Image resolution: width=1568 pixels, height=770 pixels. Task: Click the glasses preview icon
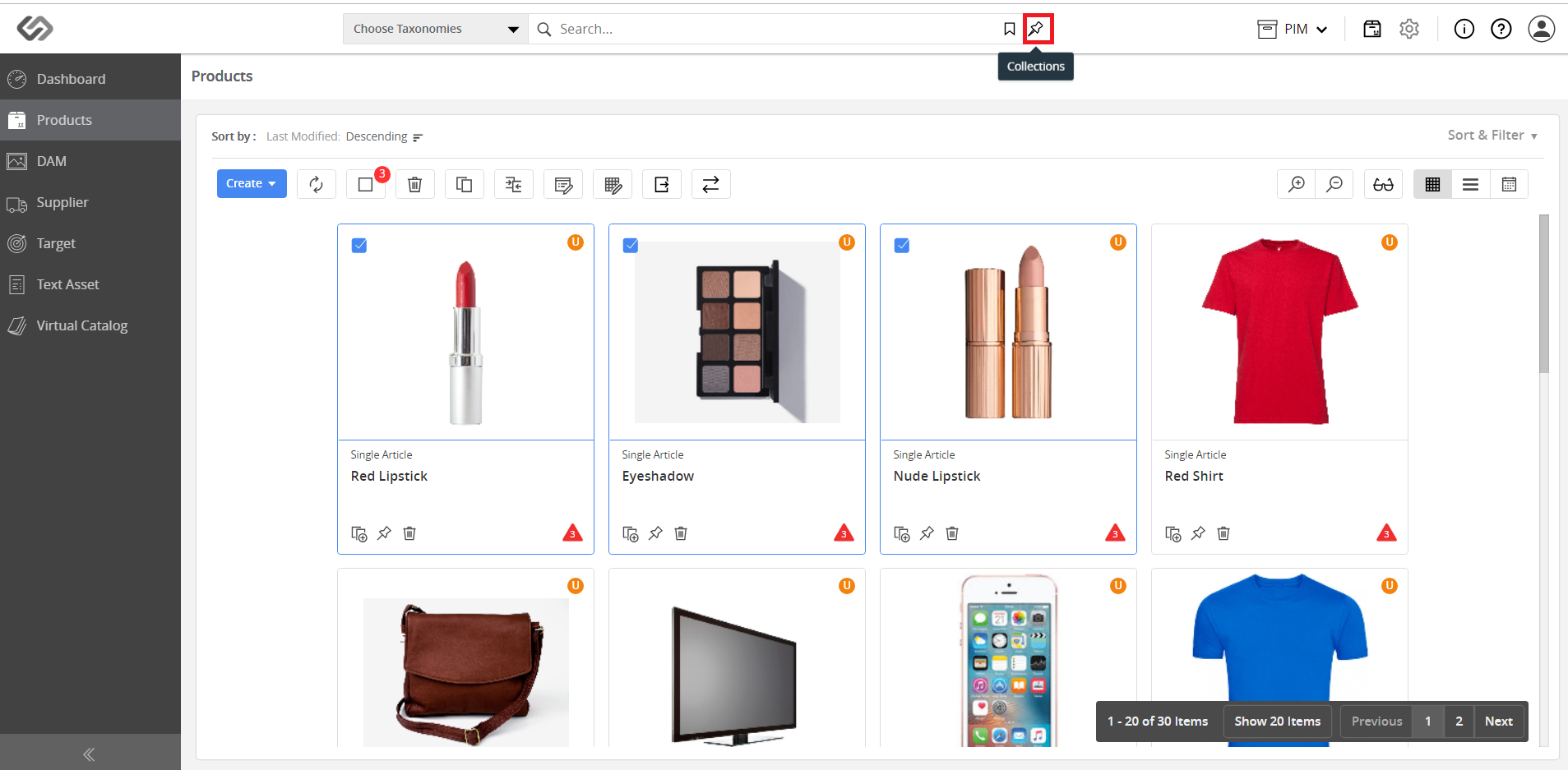coord(1384,184)
